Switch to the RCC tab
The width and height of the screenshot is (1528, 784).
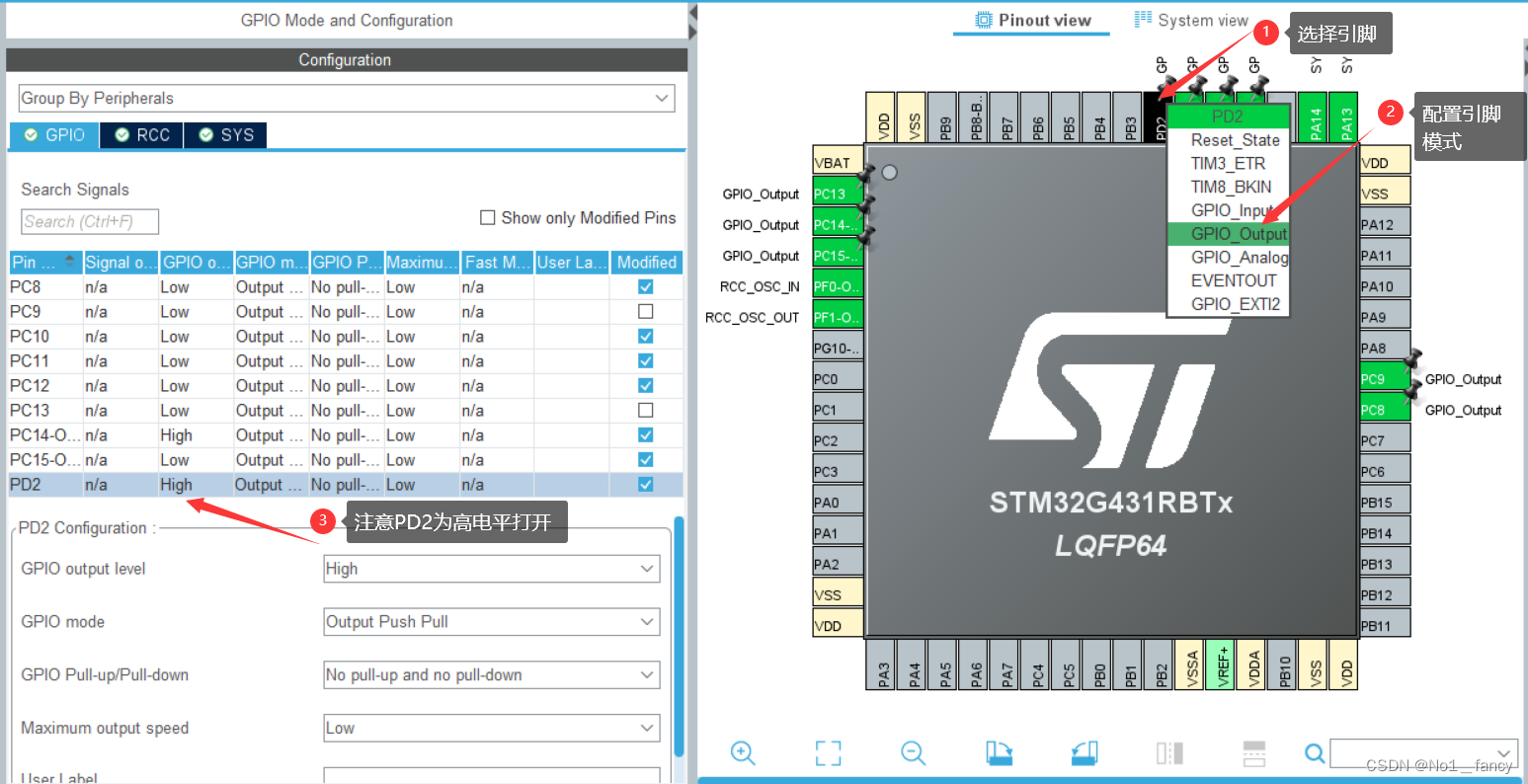coord(140,135)
